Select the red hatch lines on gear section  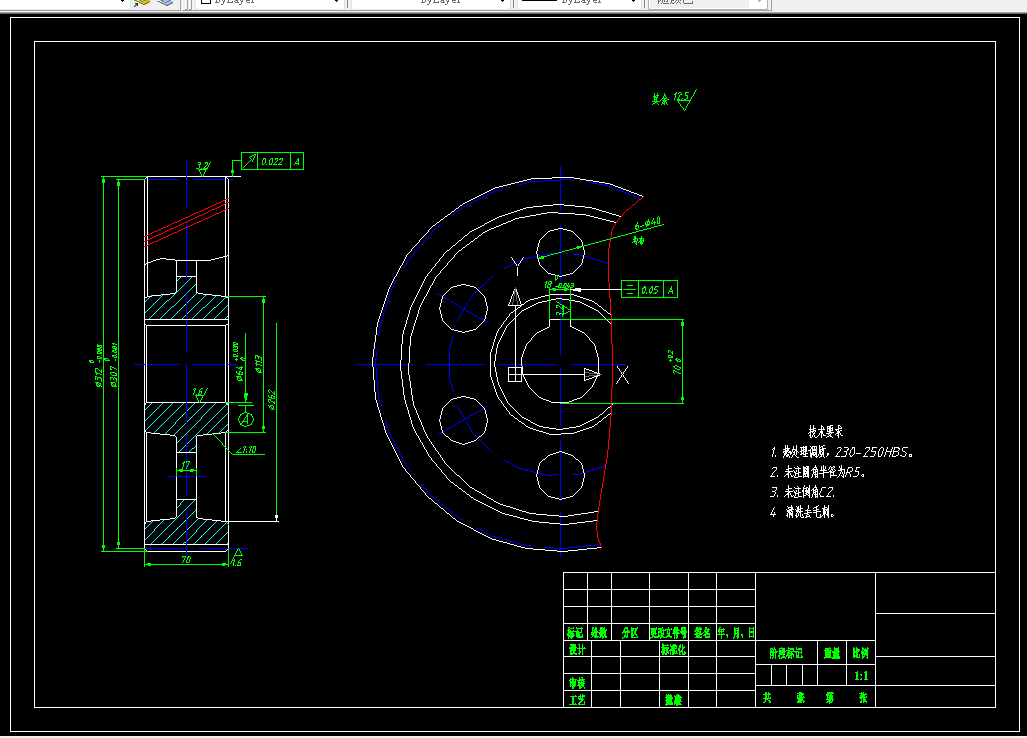point(187,222)
